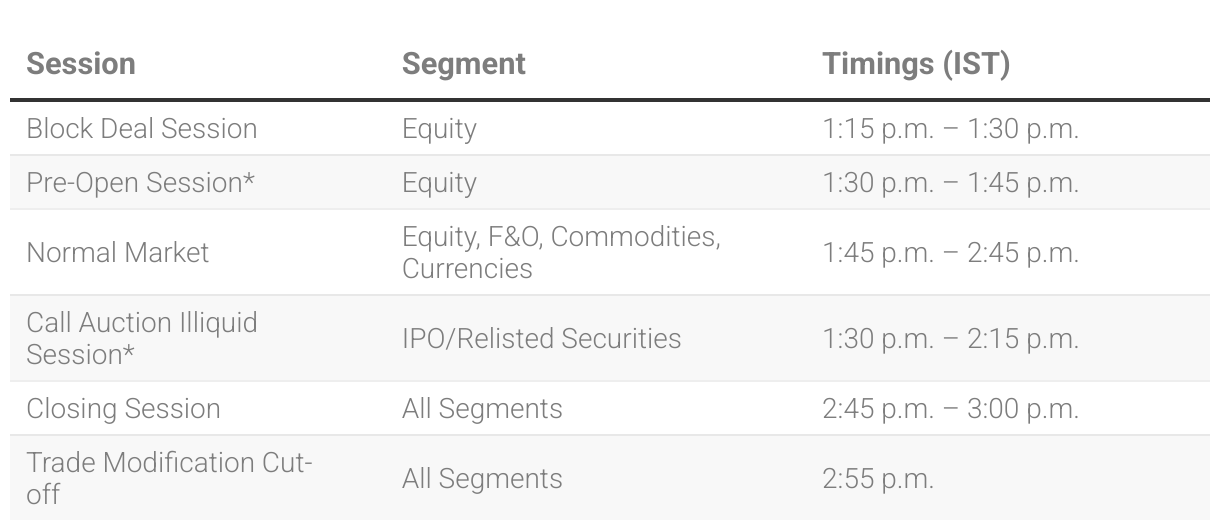Click the 2:45 p.m. – 3:00 p.m. timing
The width and height of the screenshot is (1220, 530).
coord(950,408)
